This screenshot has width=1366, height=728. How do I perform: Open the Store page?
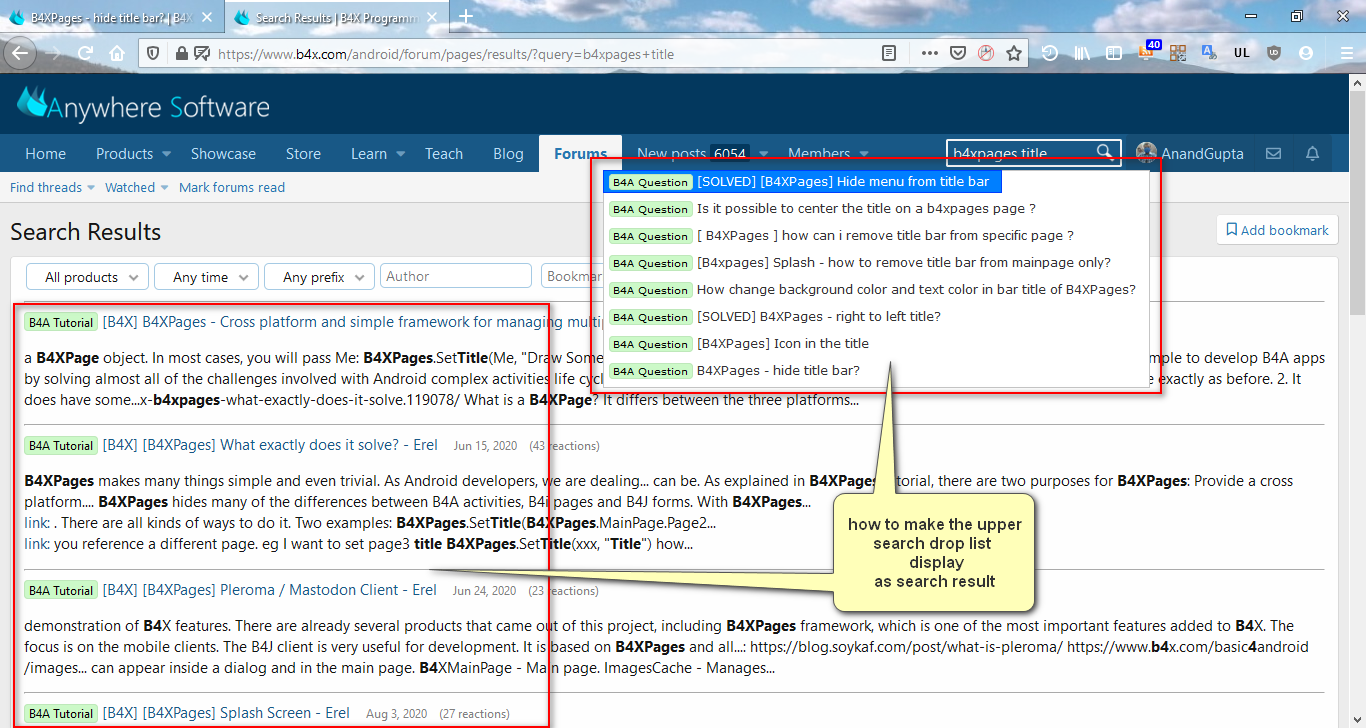(x=303, y=154)
